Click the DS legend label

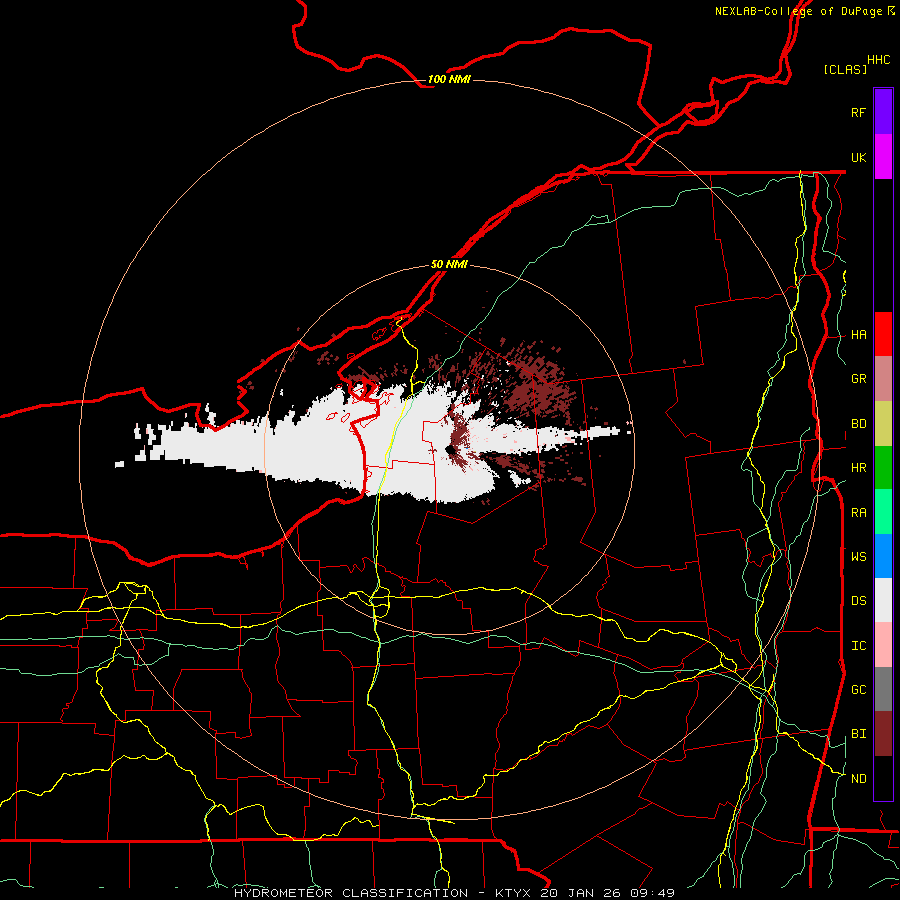[x=858, y=601]
